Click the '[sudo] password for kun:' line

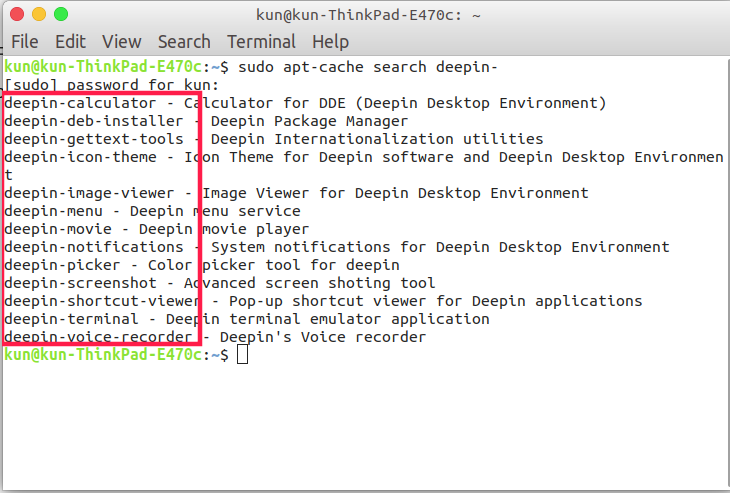pos(111,85)
